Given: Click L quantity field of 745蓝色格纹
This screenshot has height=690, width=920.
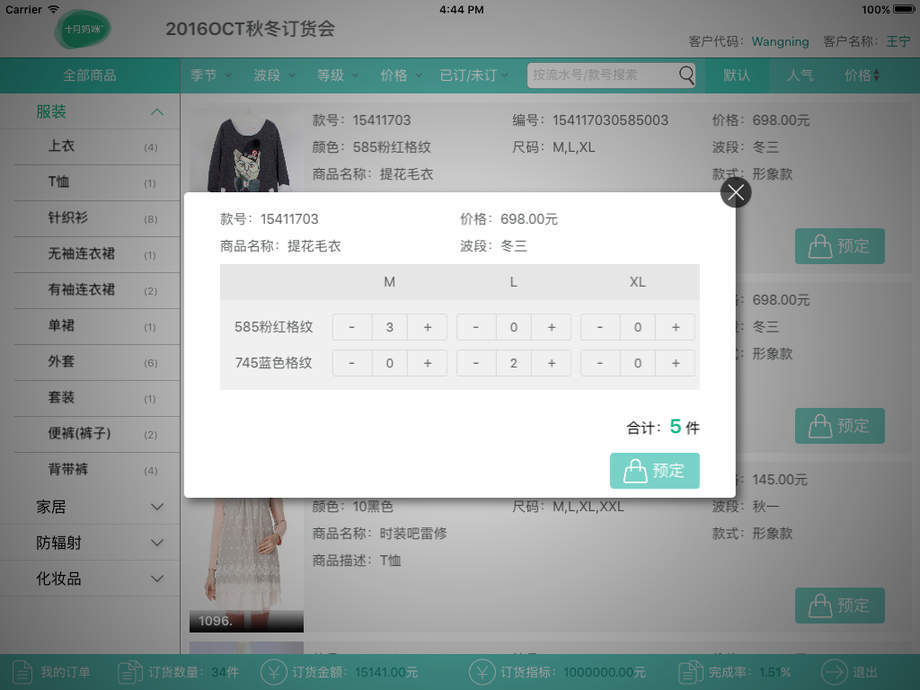Looking at the screenshot, I should click(513, 363).
